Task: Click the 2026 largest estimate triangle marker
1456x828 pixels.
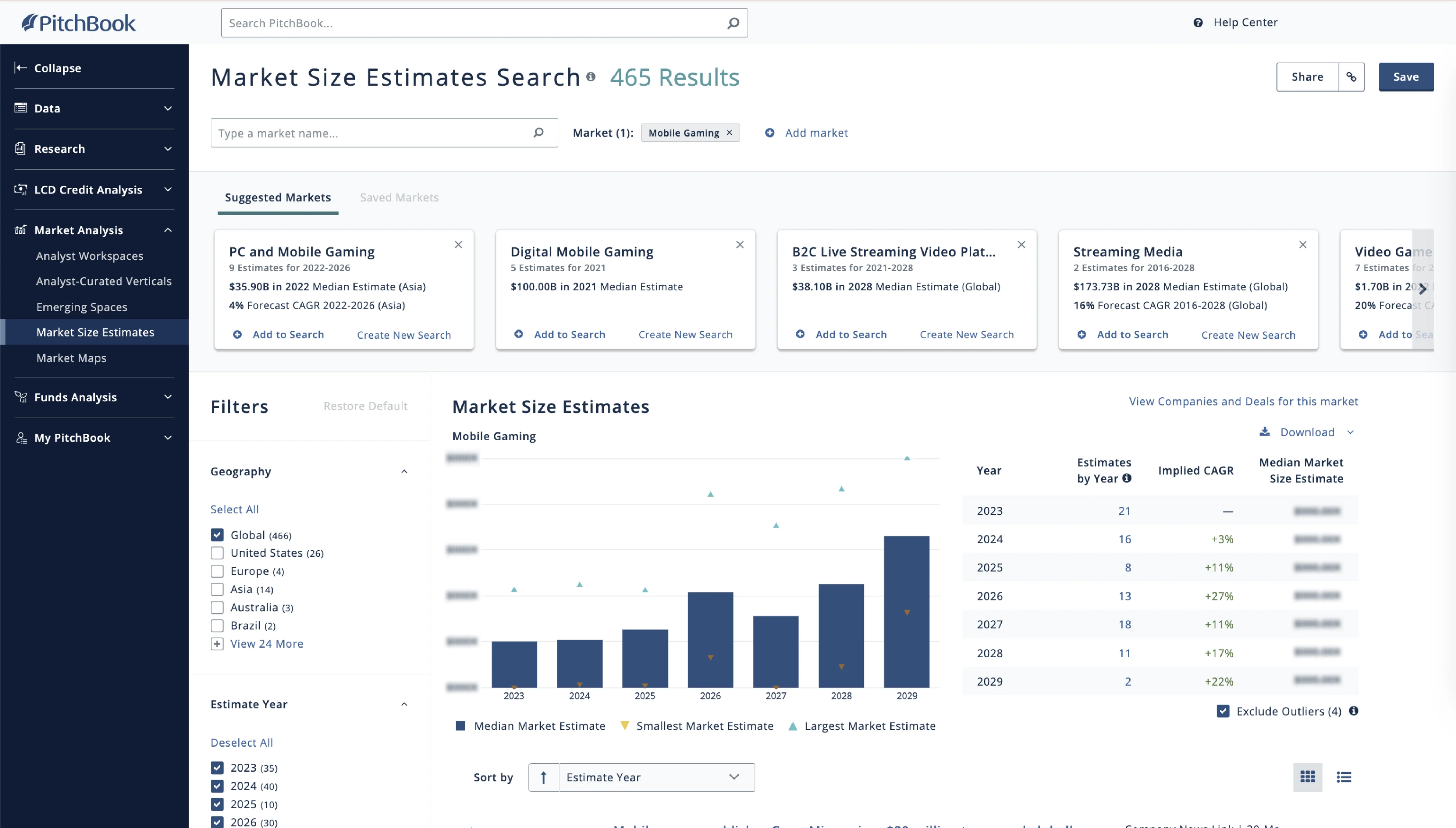Action: 710,494
